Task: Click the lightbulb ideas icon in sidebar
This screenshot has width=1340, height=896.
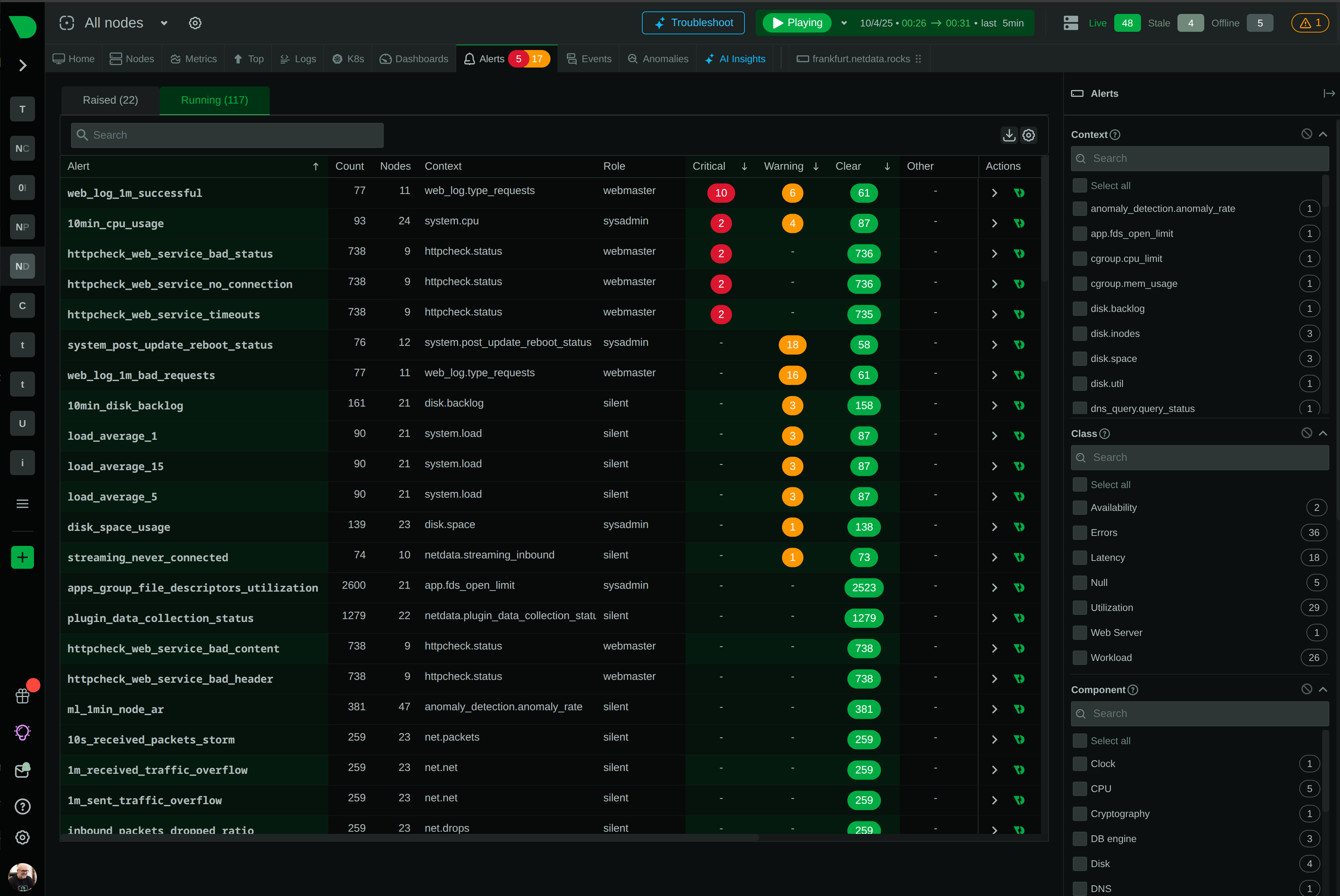Action: click(22, 732)
